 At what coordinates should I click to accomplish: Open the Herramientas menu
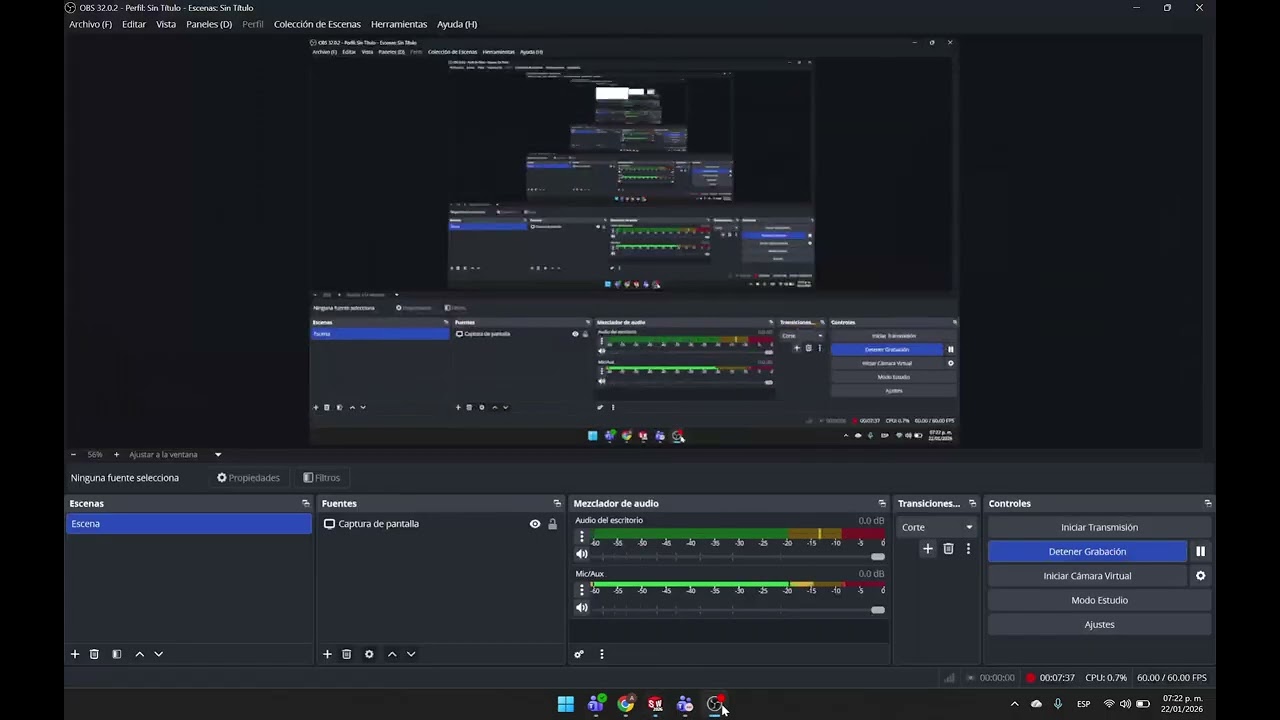coord(399,24)
